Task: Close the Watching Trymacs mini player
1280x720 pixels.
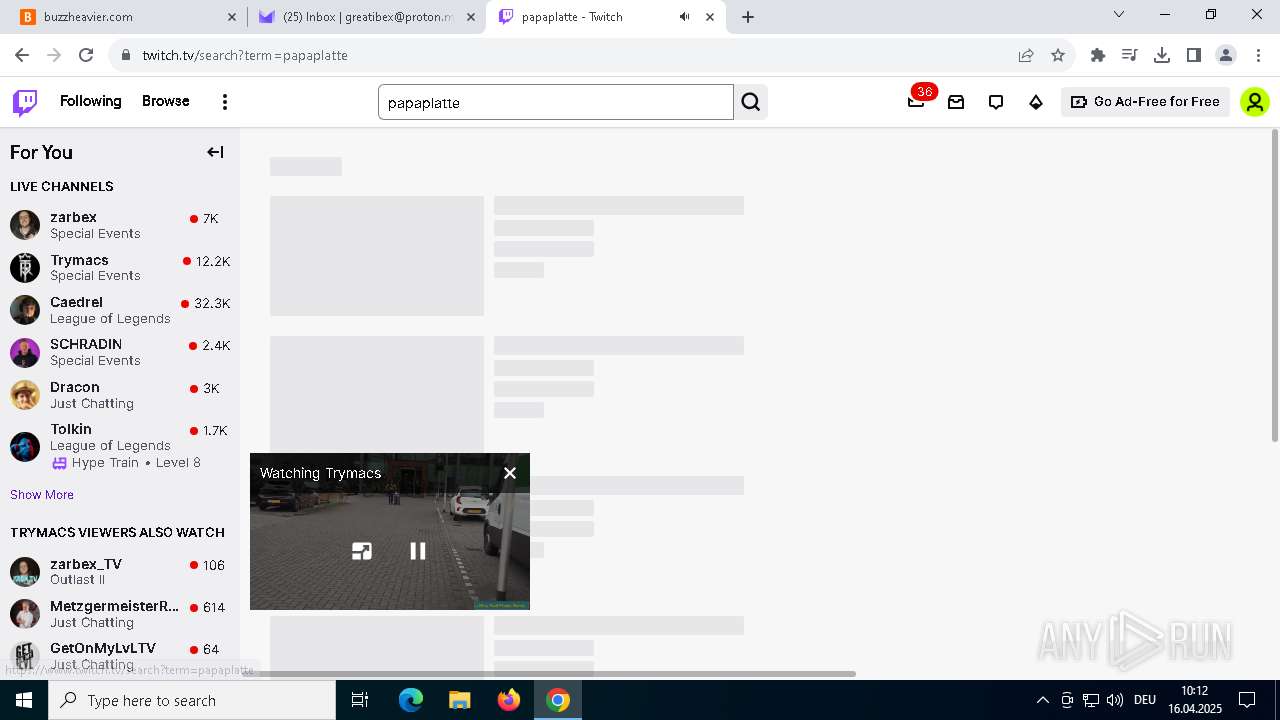Action: pyautogui.click(x=510, y=473)
